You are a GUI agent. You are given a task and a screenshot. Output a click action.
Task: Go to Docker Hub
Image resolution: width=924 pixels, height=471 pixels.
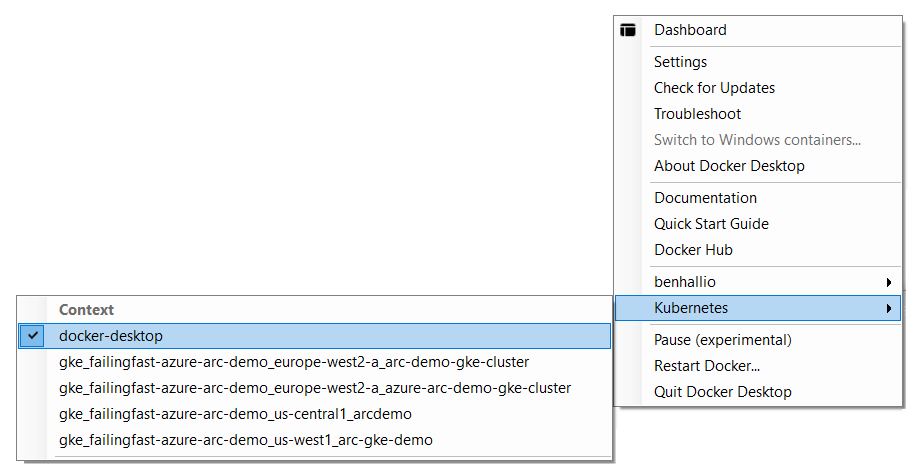click(693, 250)
